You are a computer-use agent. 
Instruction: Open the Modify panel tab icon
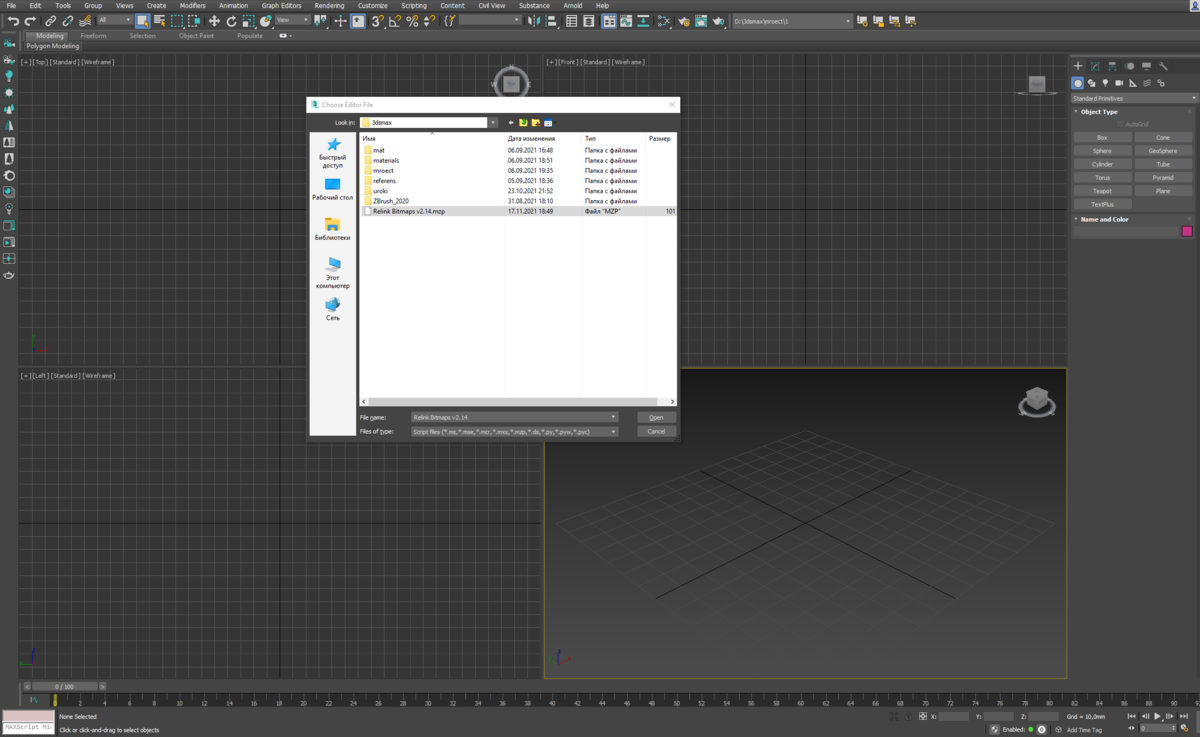coord(1095,66)
